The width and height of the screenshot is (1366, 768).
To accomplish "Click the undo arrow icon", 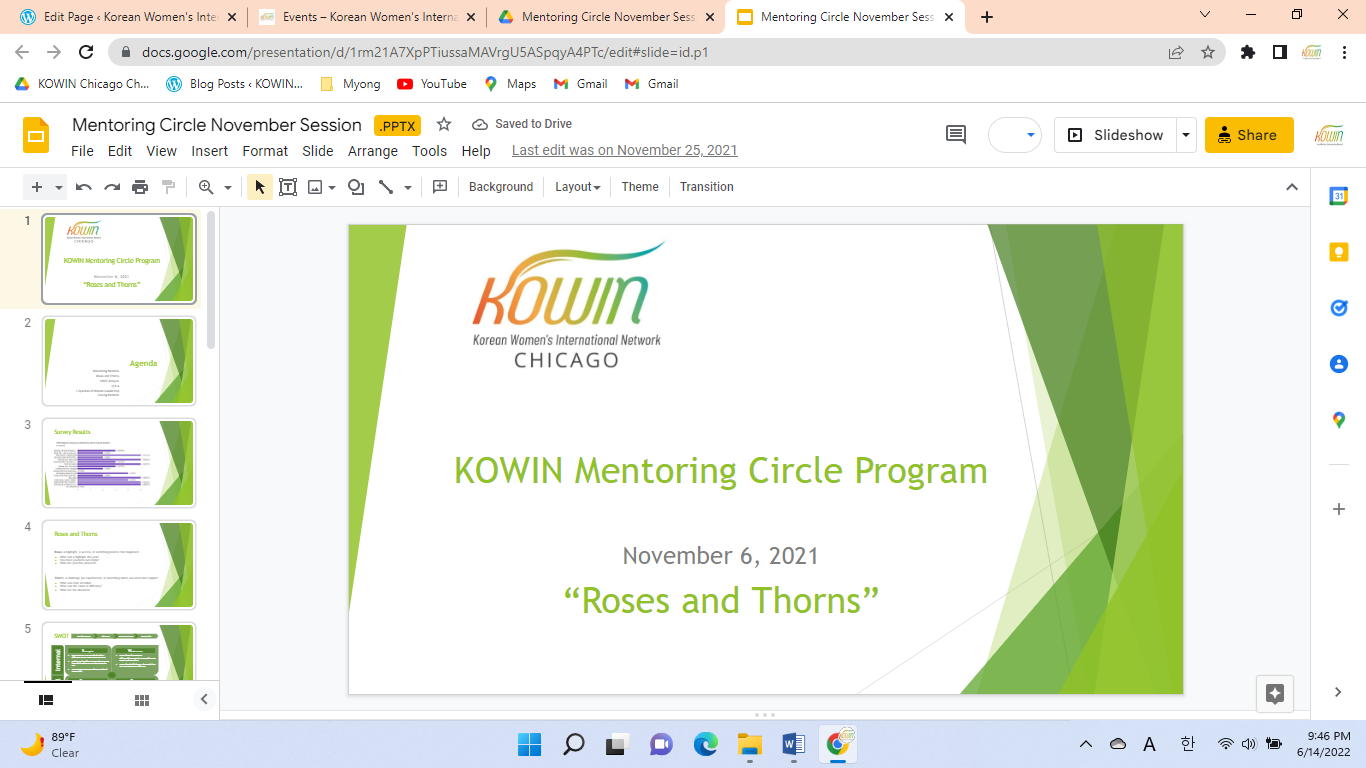I will 84,187.
